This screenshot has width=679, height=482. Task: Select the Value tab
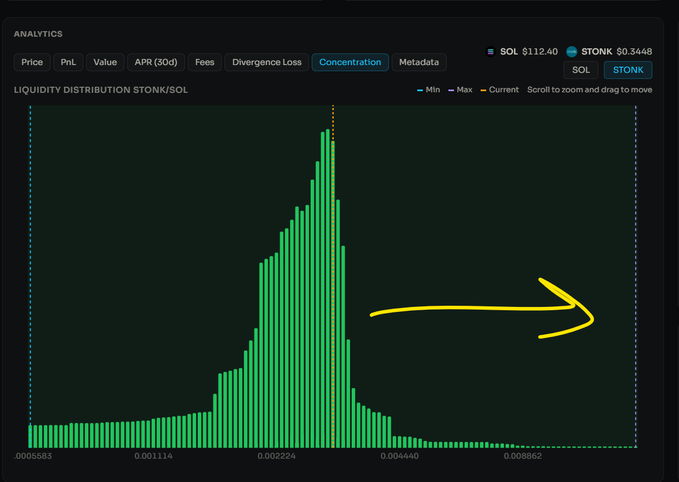pyautogui.click(x=105, y=62)
